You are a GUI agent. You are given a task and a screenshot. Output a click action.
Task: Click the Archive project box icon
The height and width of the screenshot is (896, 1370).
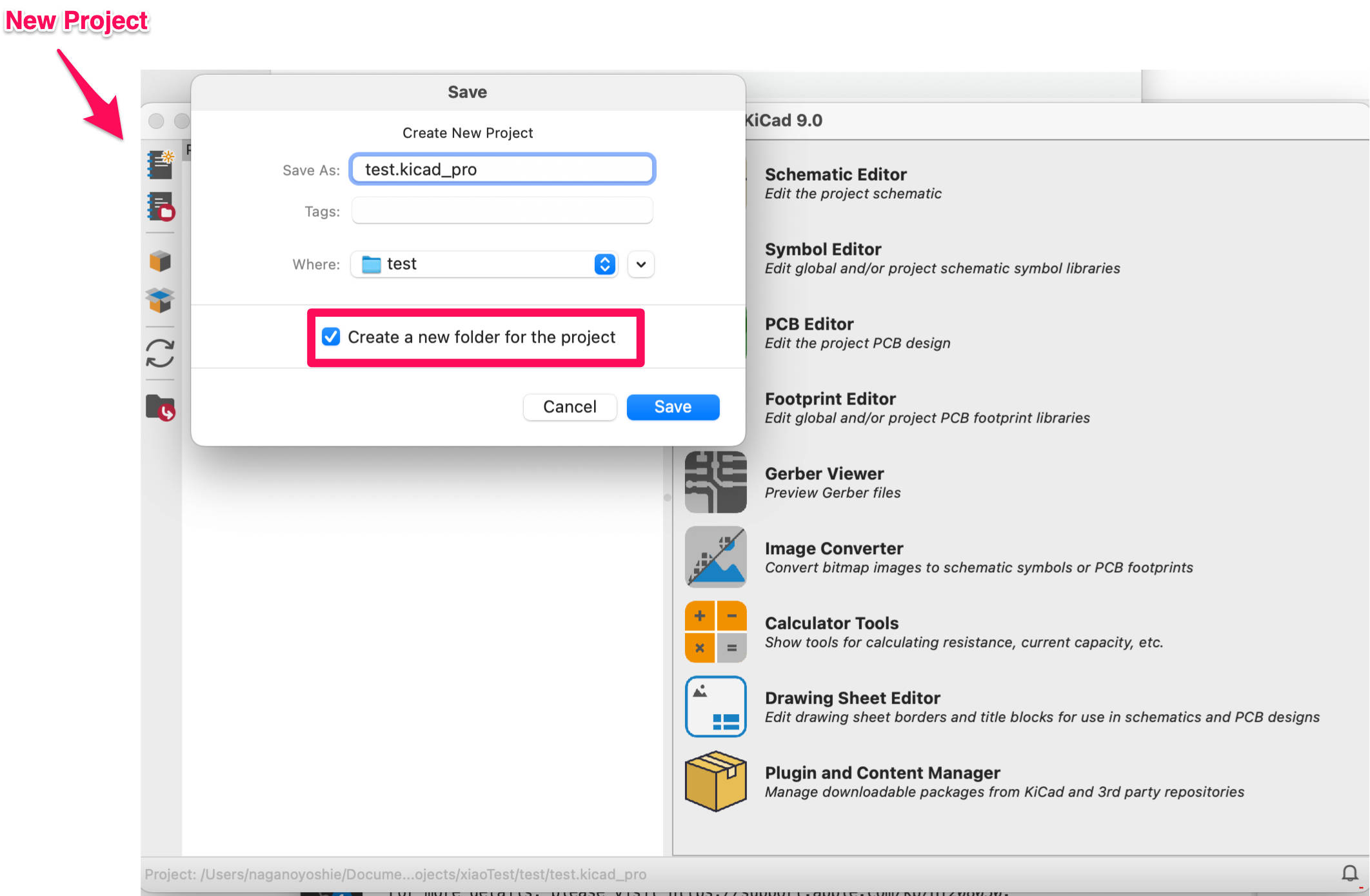click(160, 261)
